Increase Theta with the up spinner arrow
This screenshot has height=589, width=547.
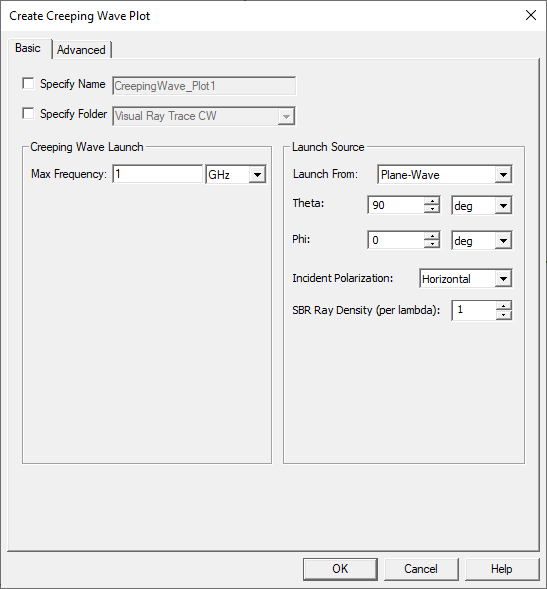click(x=432, y=201)
